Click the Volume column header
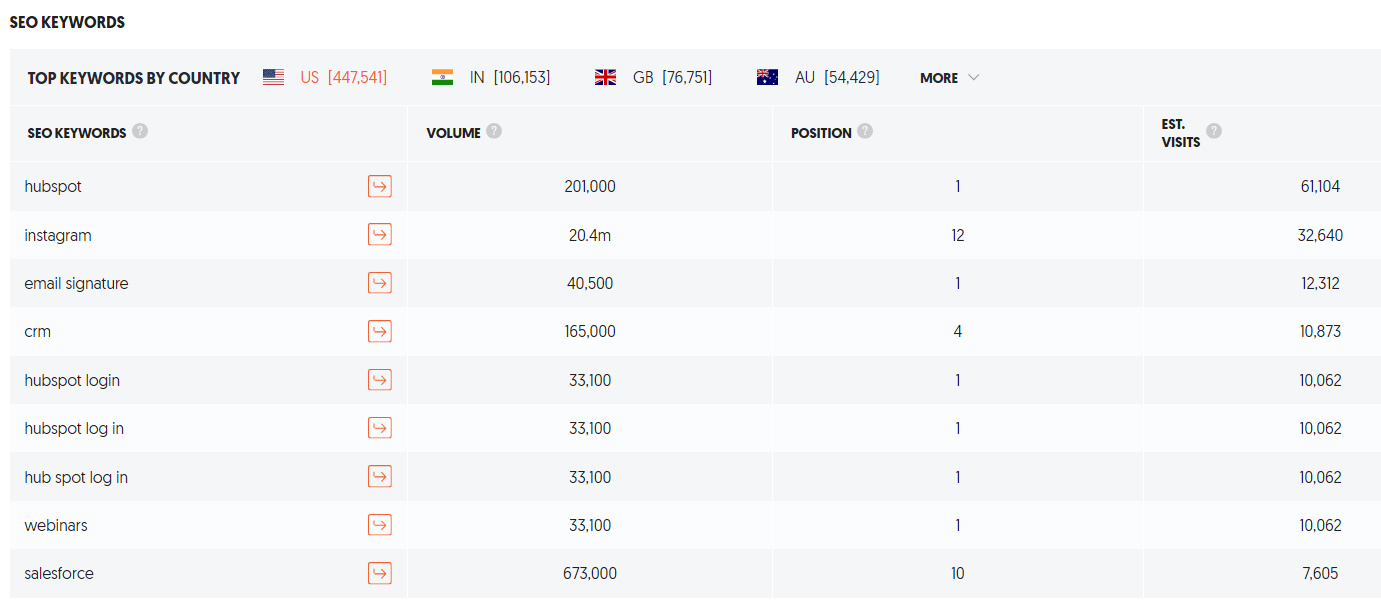1381x611 pixels. [x=453, y=132]
